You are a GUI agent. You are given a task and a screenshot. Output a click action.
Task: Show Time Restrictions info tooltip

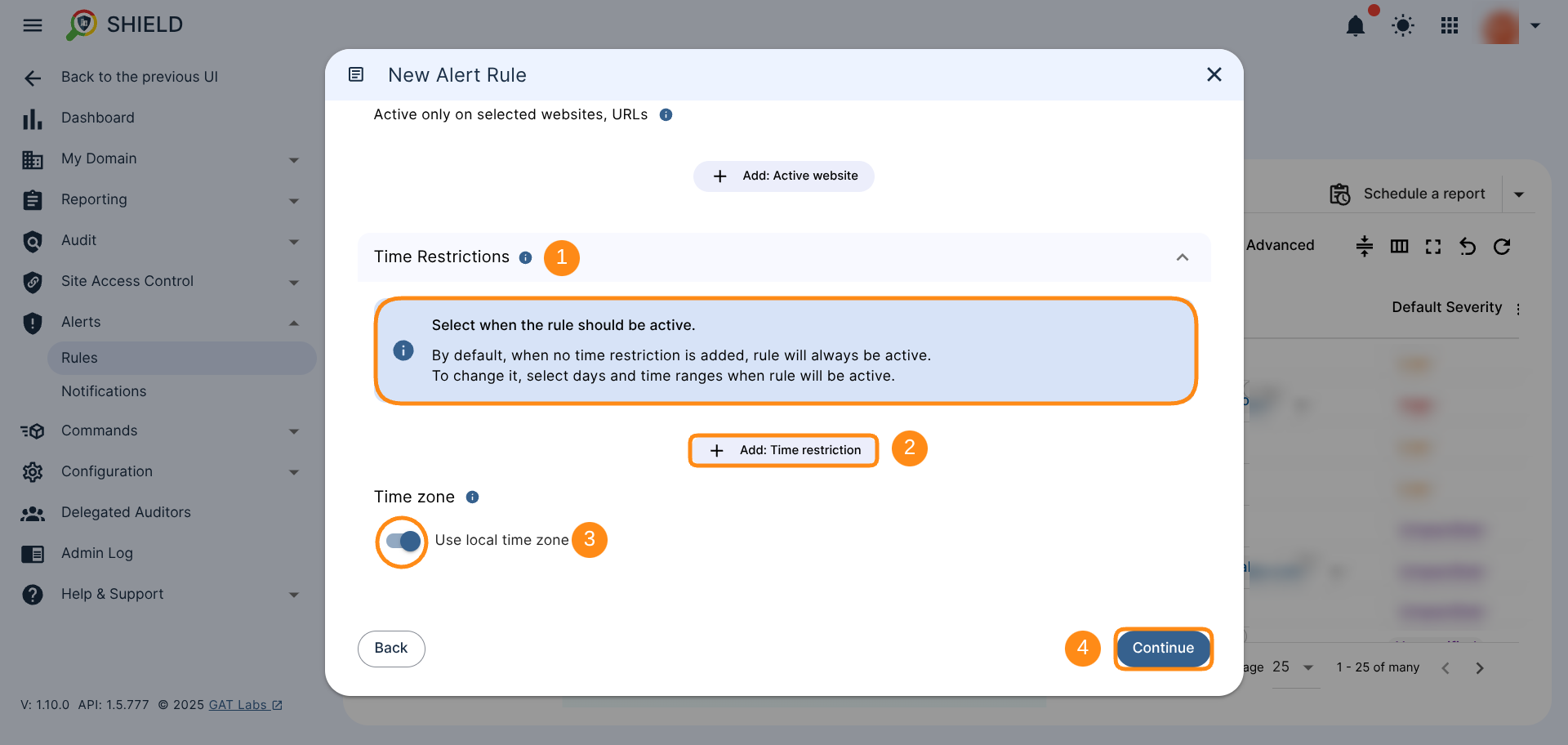point(526,258)
